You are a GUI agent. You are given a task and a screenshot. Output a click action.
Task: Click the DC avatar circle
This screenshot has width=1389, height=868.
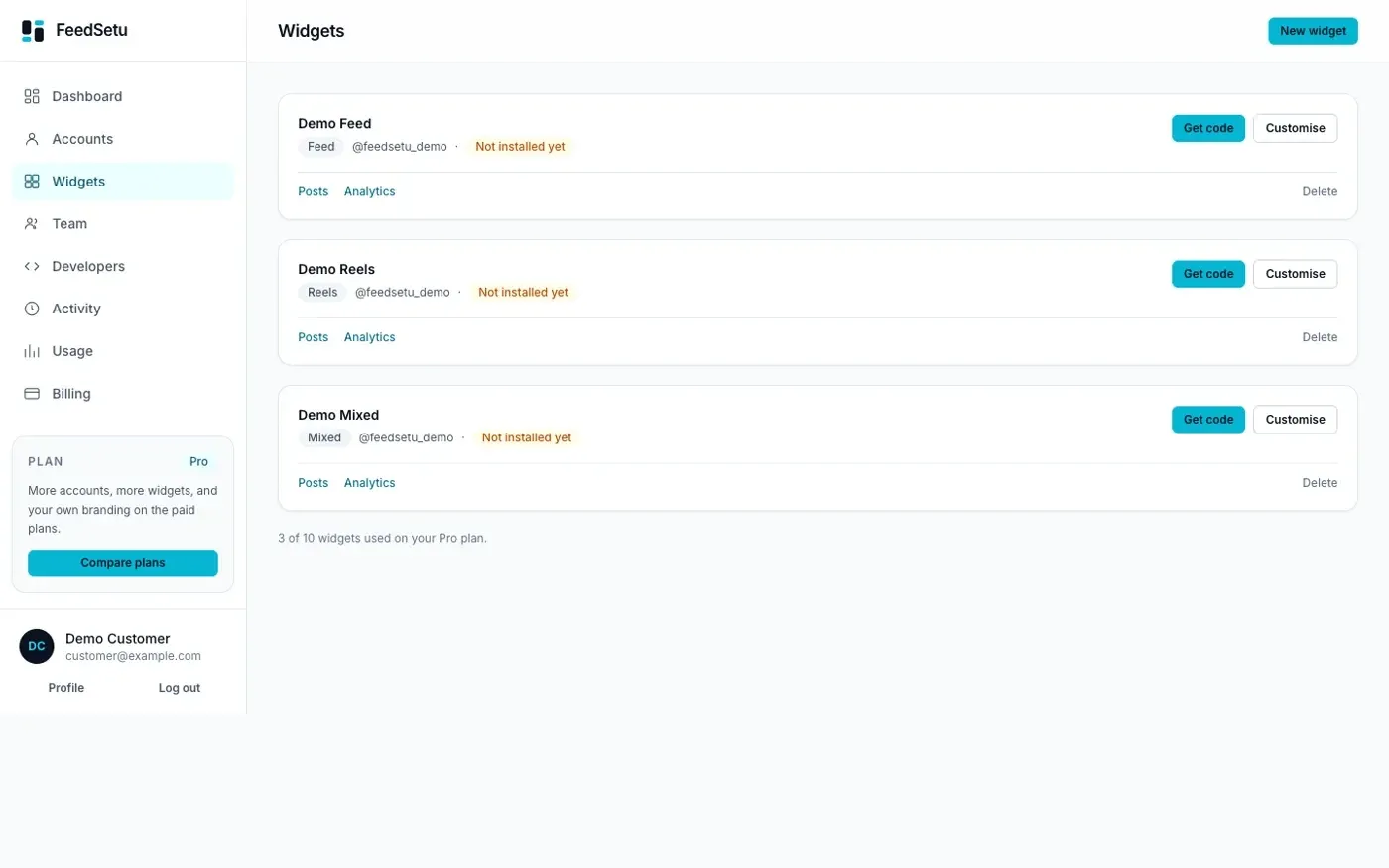click(x=37, y=646)
